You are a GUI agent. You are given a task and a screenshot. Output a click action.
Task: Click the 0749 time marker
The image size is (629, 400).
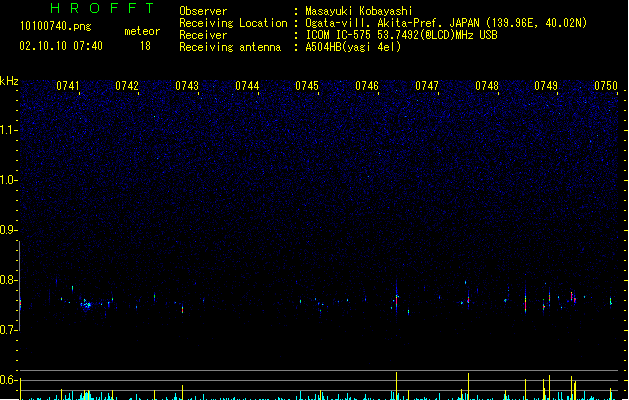(x=546, y=86)
